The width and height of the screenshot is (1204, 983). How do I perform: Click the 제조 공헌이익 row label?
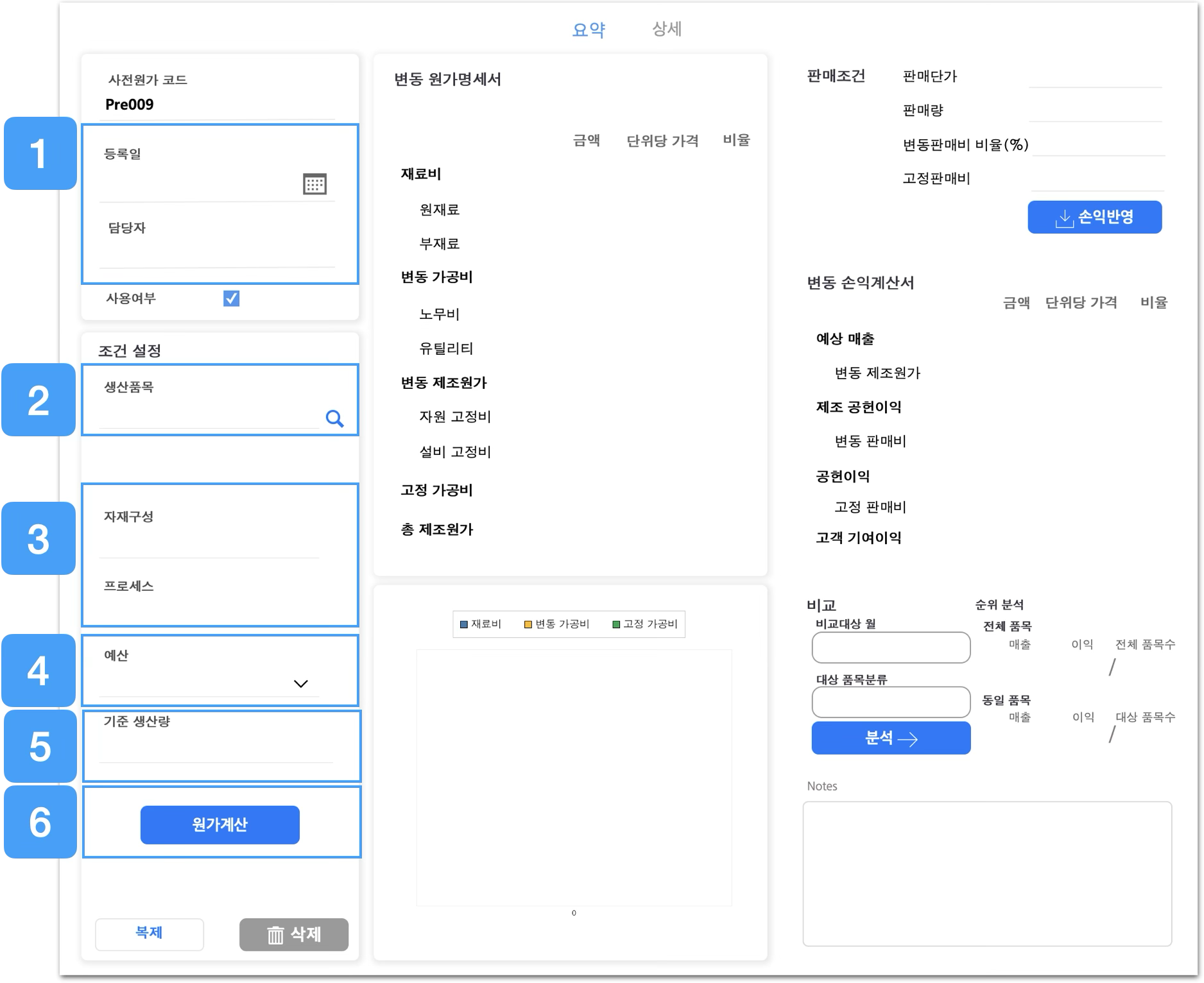pos(859,407)
